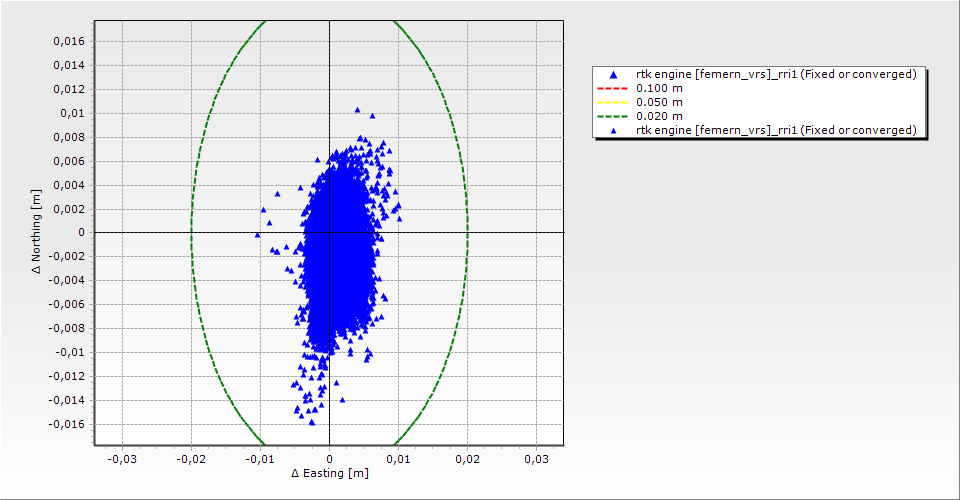This screenshot has height=500, width=960.
Task: Click the Δ Easting [m] axis title
Action: click(x=329, y=473)
